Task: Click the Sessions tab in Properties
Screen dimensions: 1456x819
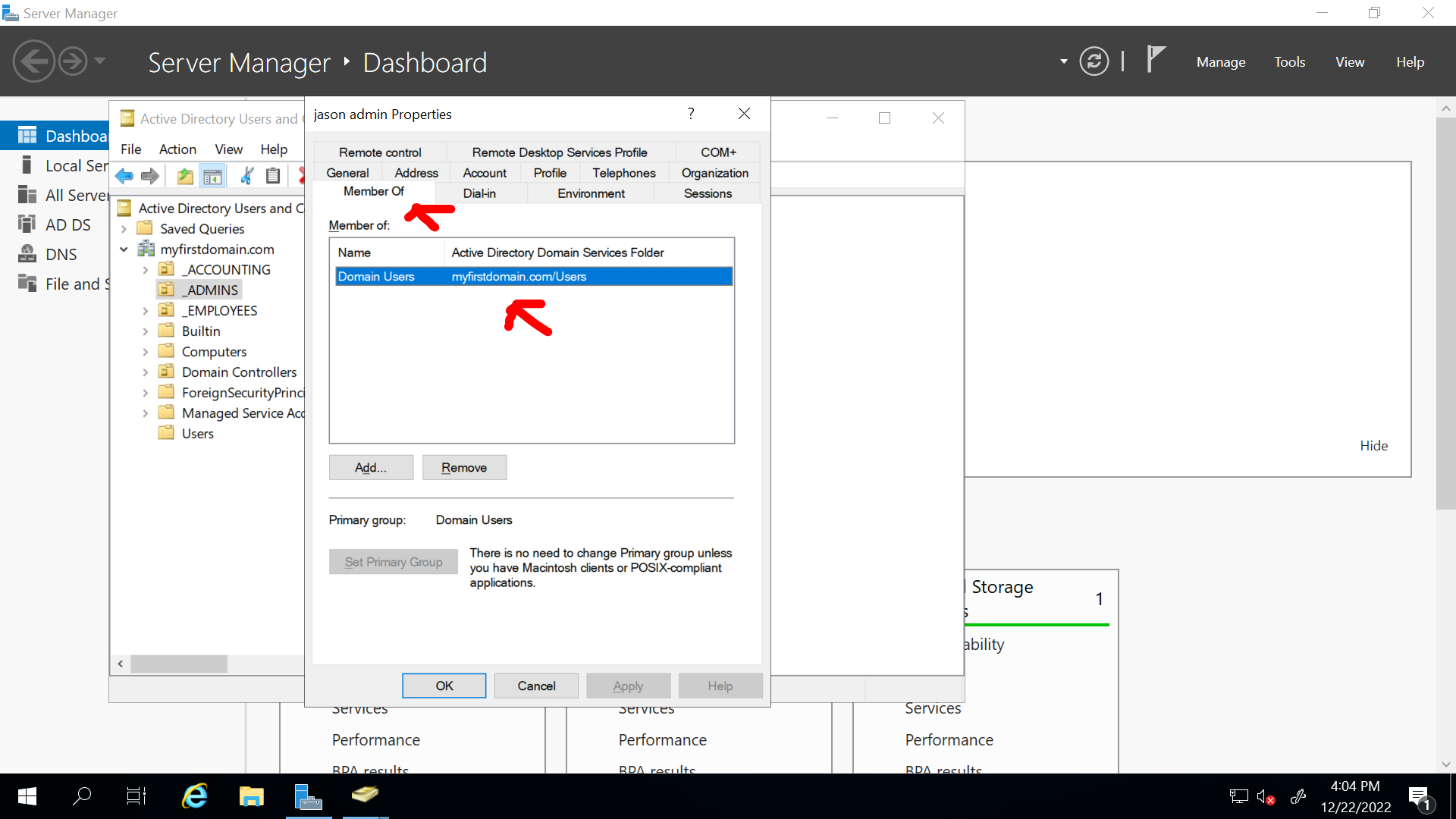Action: pos(707,193)
